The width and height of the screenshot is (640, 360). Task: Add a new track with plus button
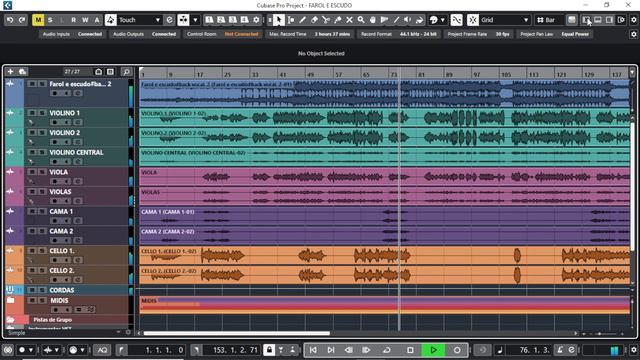tap(10, 72)
